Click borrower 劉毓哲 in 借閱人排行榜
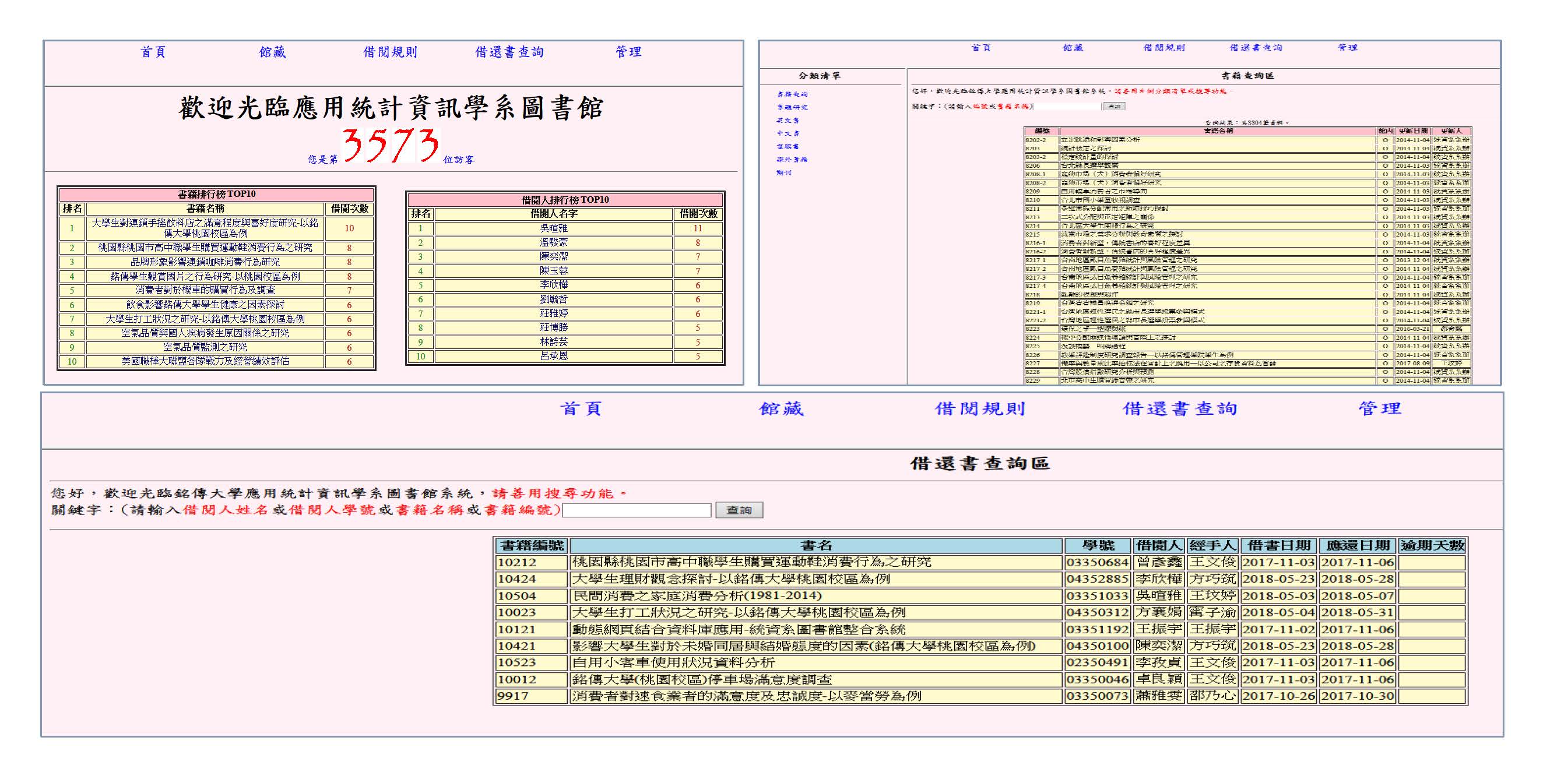Screen dimensions: 1568x776 553,299
